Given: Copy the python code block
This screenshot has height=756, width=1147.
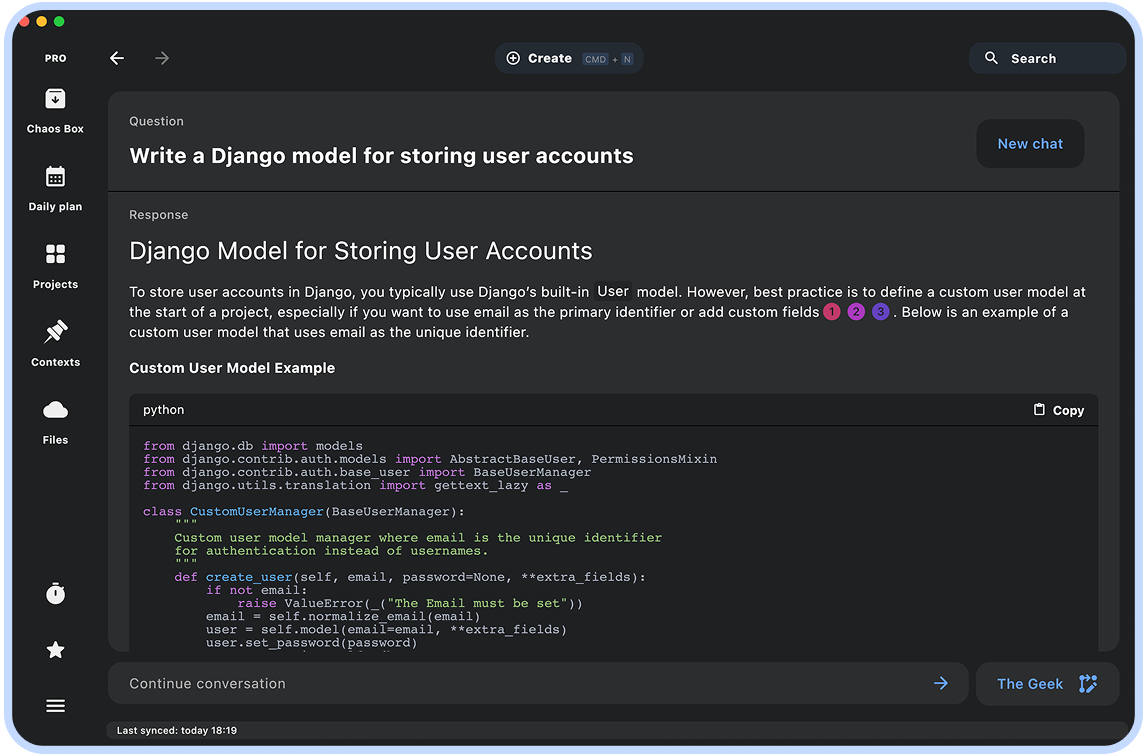Looking at the screenshot, I should coord(1058,410).
